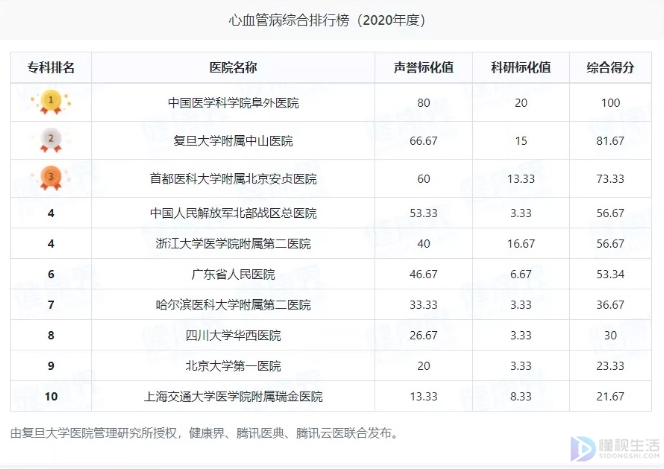Screen dimensions: 664x469
Task: Click rank number 6
Action: 51,274
